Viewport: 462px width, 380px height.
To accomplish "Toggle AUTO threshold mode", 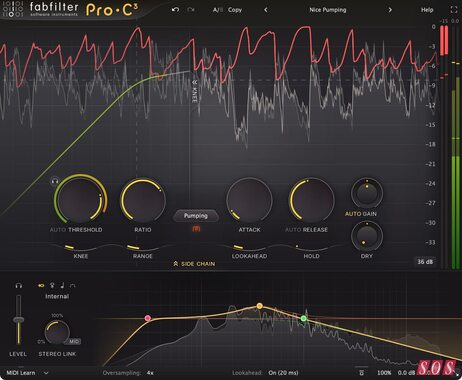I will click(57, 230).
